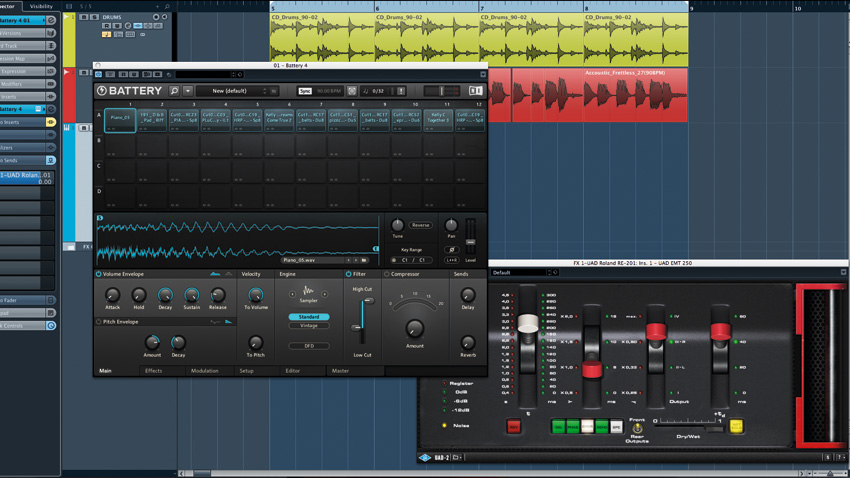Switch to the Master tab

[340, 371]
